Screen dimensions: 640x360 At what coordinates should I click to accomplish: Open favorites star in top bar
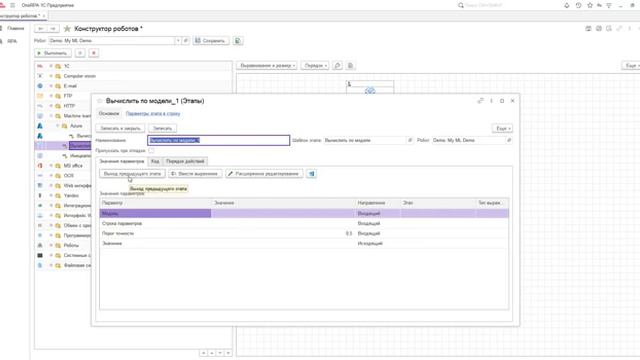coord(590,5)
